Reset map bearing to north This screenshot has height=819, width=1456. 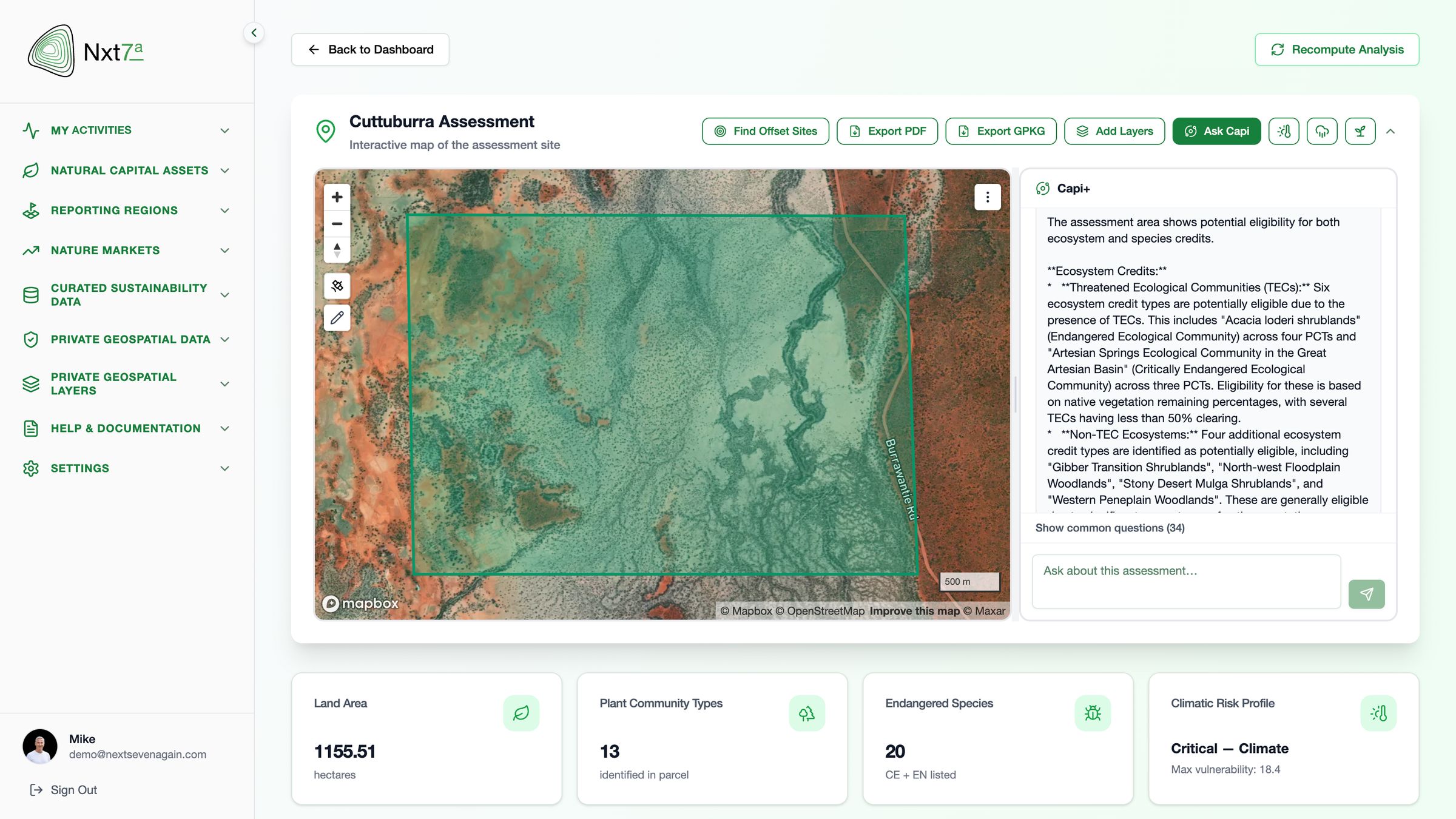pyautogui.click(x=337, y=250)
